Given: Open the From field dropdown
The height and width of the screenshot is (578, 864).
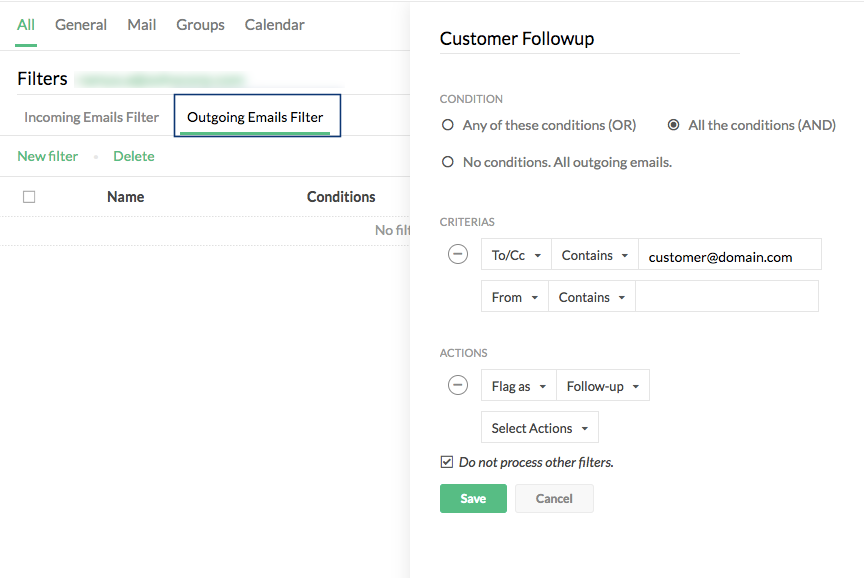Looking at the screenshot, I should 514,297.
